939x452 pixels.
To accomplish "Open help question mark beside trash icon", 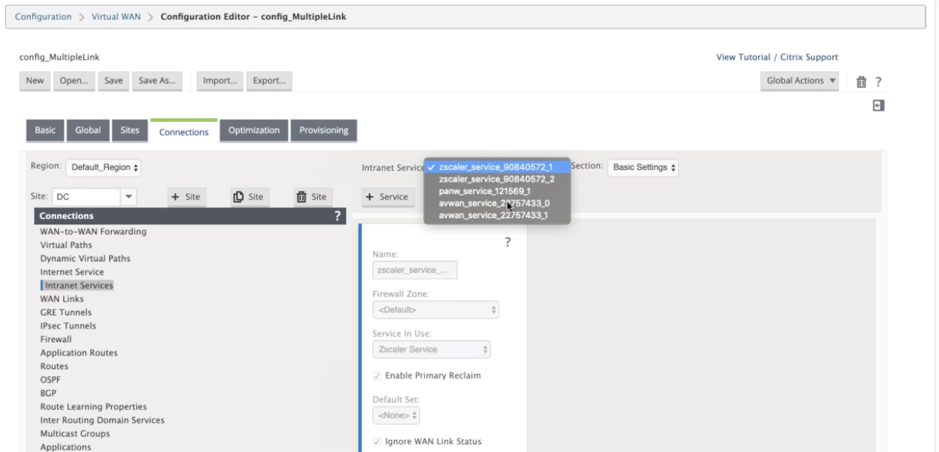I will pyautogui.click(x=879, y=81).
